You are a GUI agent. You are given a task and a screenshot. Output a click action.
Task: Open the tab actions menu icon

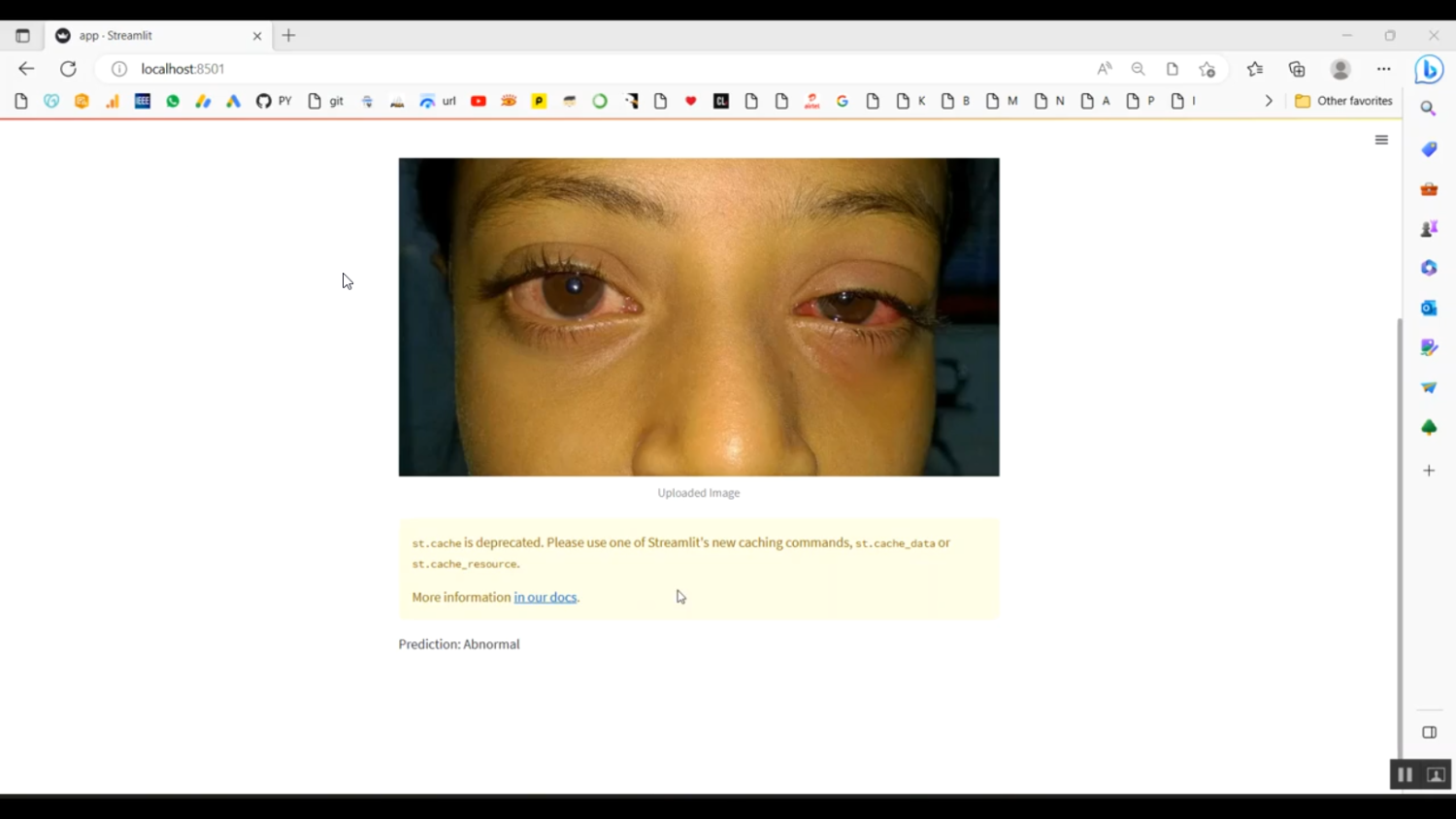(22, 36)
